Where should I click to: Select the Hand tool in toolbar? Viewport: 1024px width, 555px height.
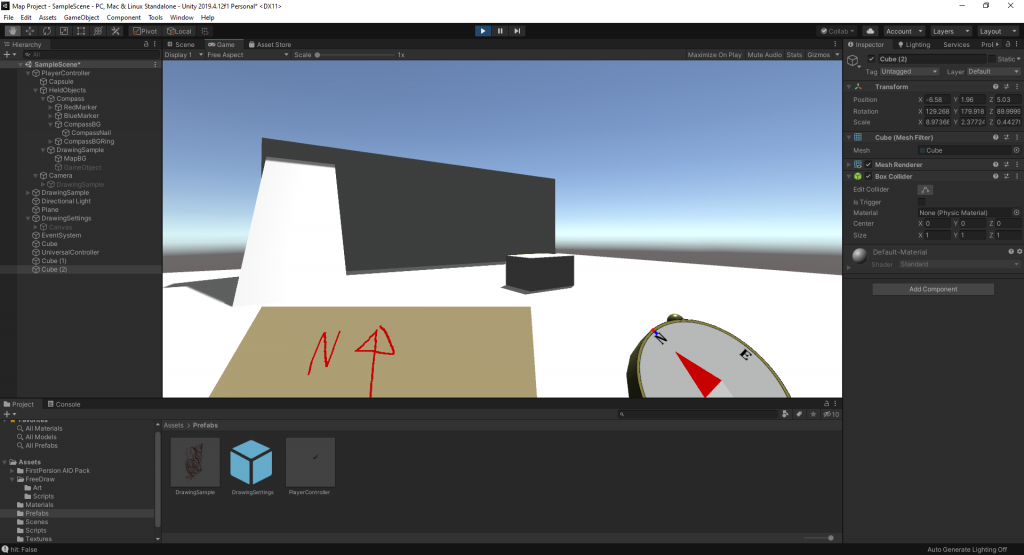tap(13, 31)
